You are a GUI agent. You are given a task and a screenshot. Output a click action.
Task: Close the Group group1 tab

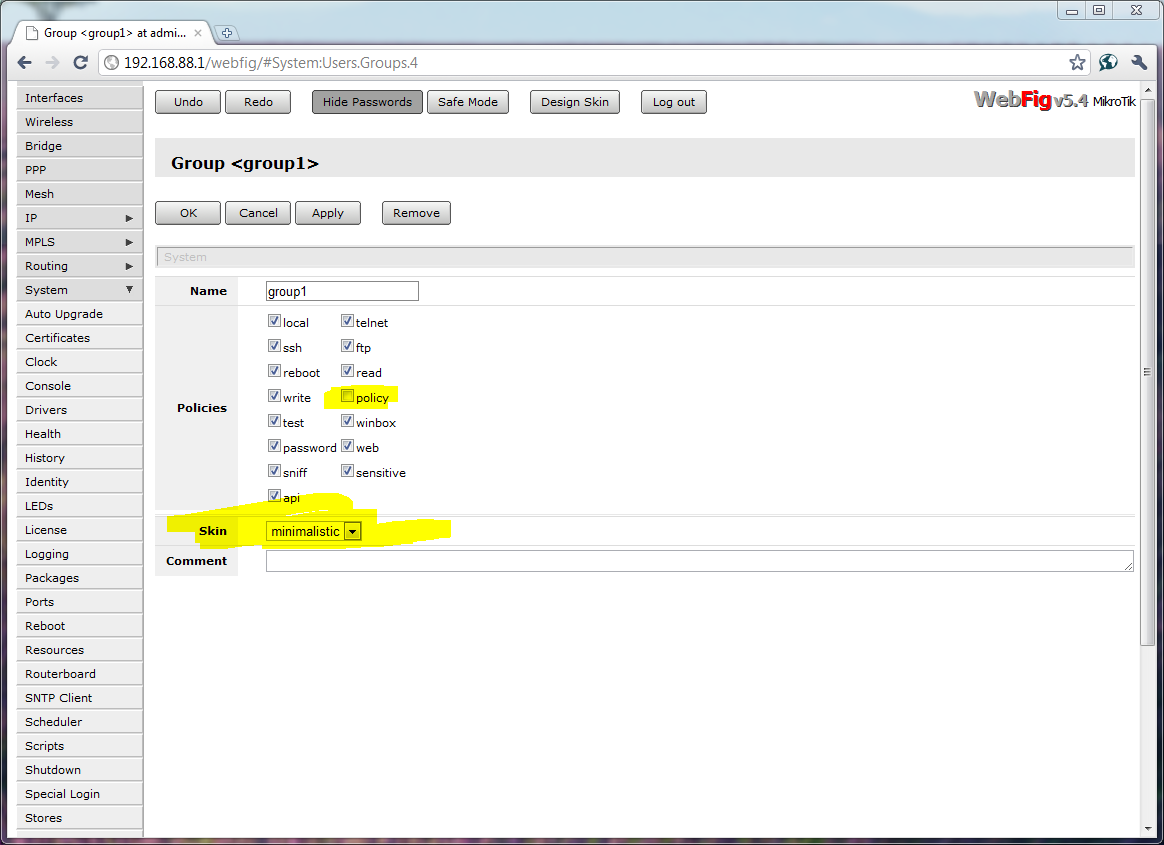pos(197,33)
